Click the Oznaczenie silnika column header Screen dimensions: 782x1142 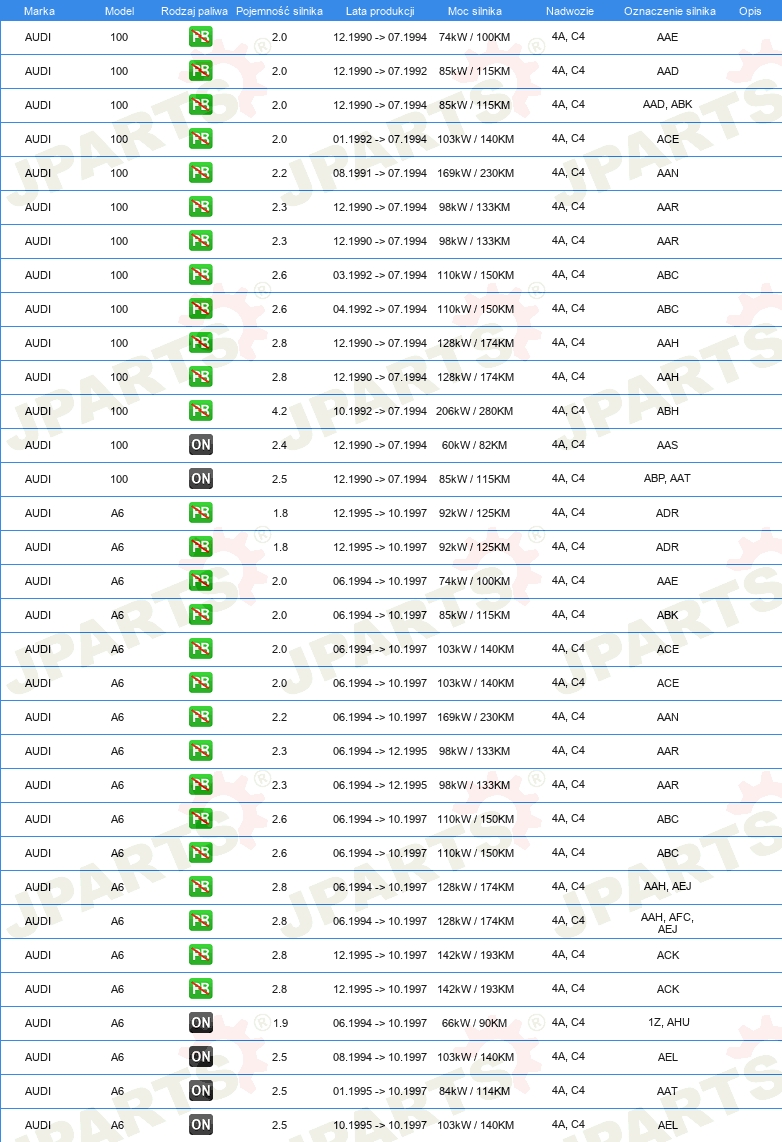(x=670, y=11)
